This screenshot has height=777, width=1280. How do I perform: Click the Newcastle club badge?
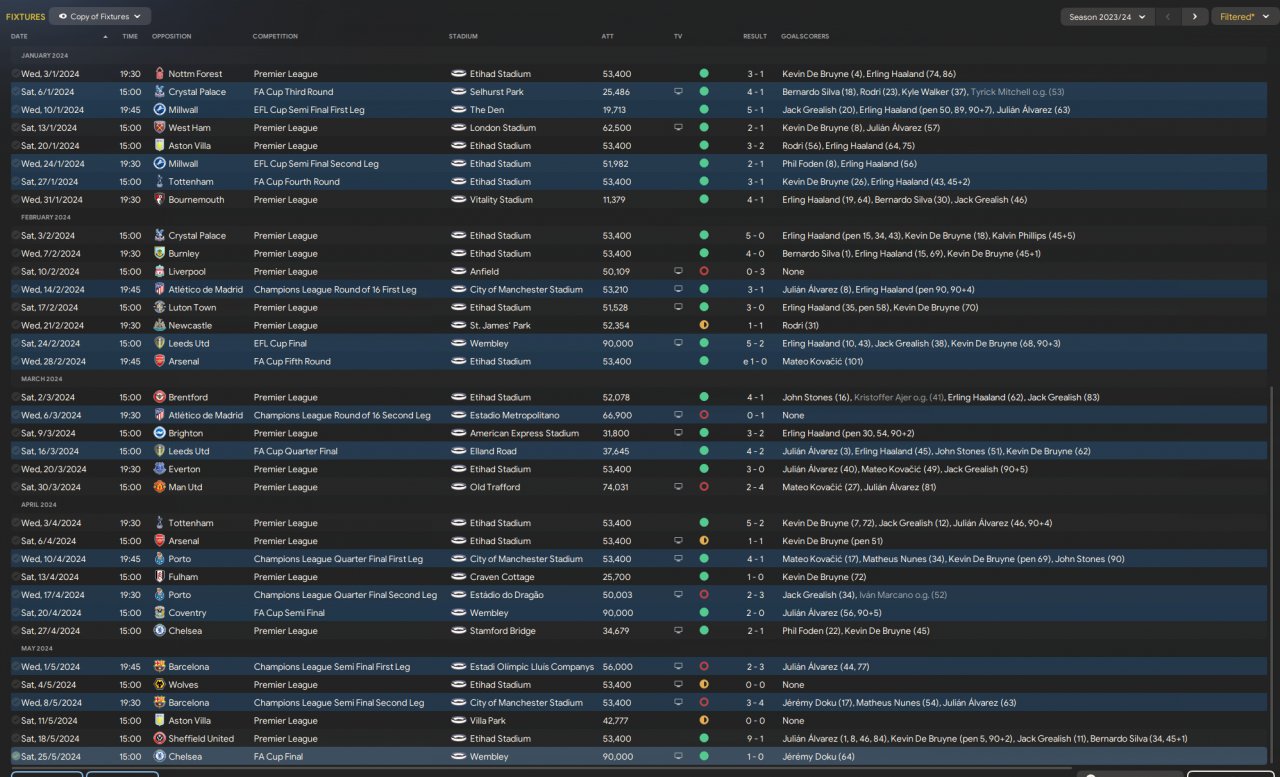point(159,326)
